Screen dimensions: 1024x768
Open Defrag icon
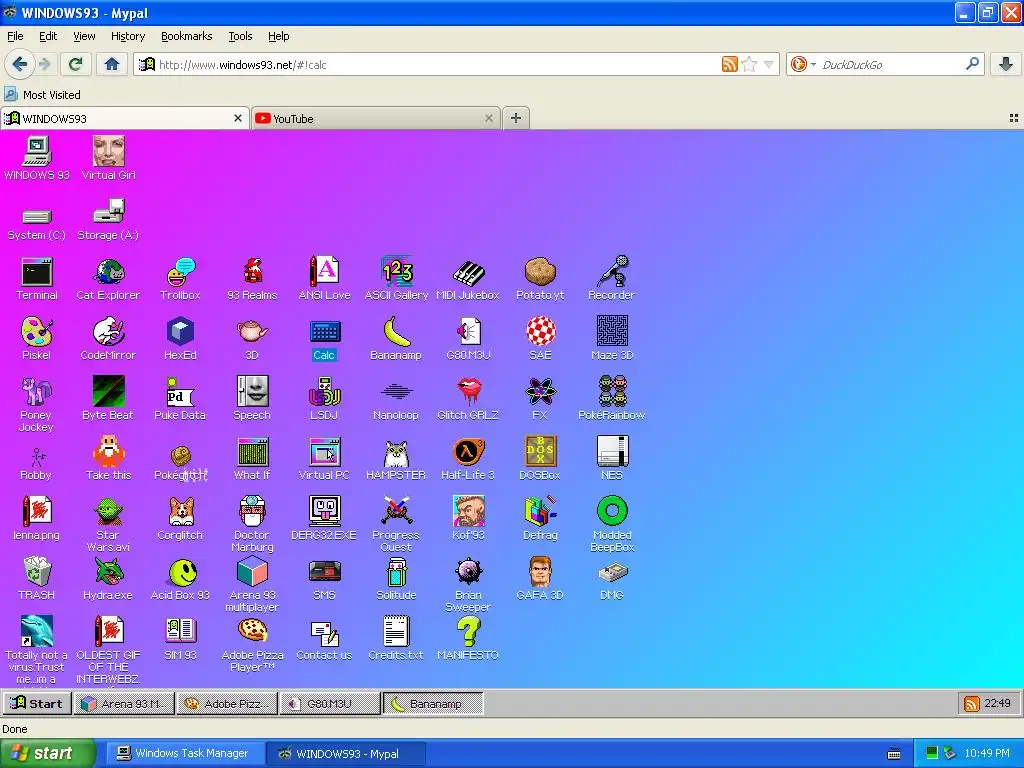[540, 519]
